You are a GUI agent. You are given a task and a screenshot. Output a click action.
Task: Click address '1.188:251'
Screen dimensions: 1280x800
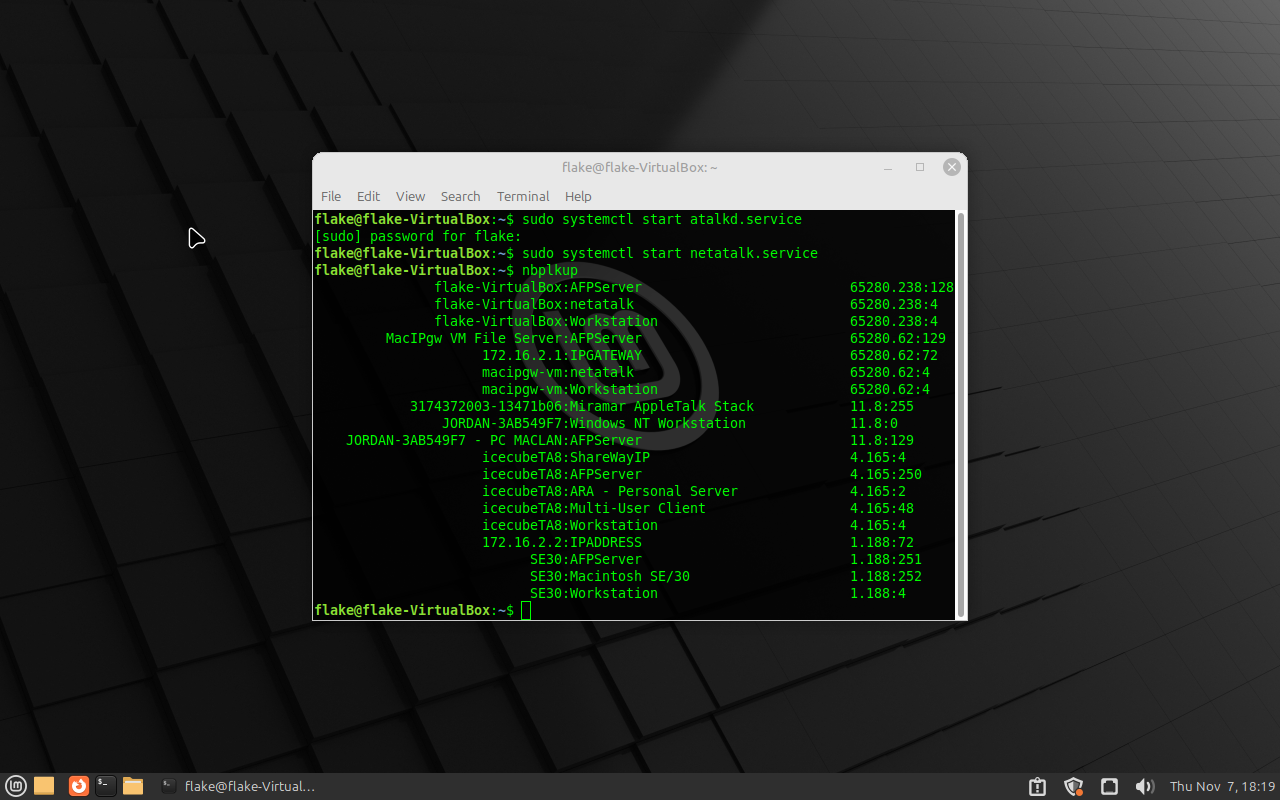coord(886,559)
